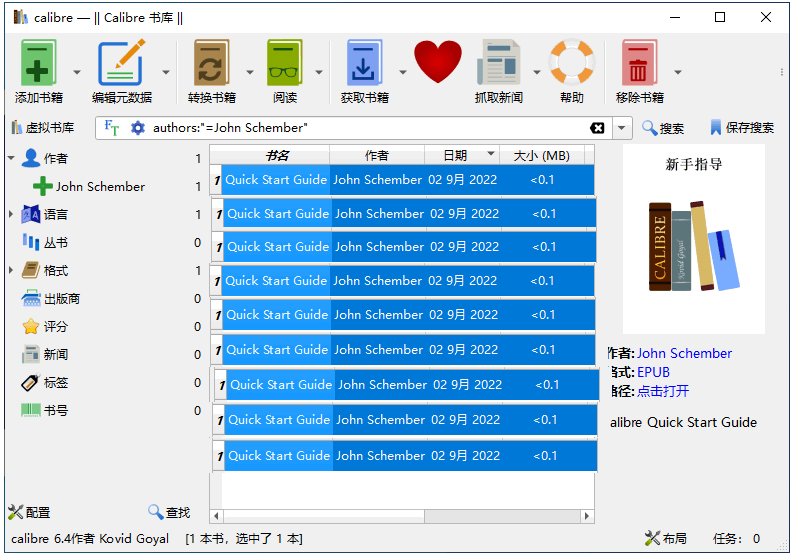Click the horizontal scrollbar left arrow
This screenshot has width=793, height=555.
(x=216, y=516)
